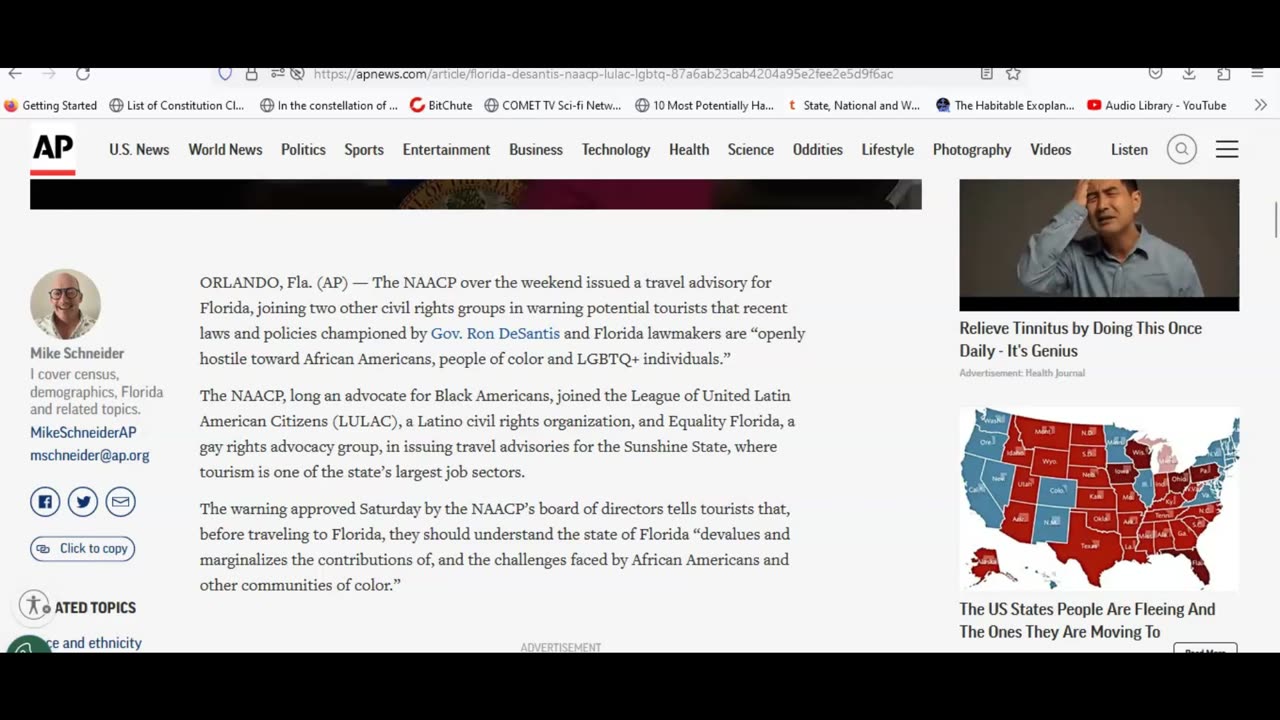Open the Firefox hamburger application menu
1280x720 pixels.
click(1257, 74)
